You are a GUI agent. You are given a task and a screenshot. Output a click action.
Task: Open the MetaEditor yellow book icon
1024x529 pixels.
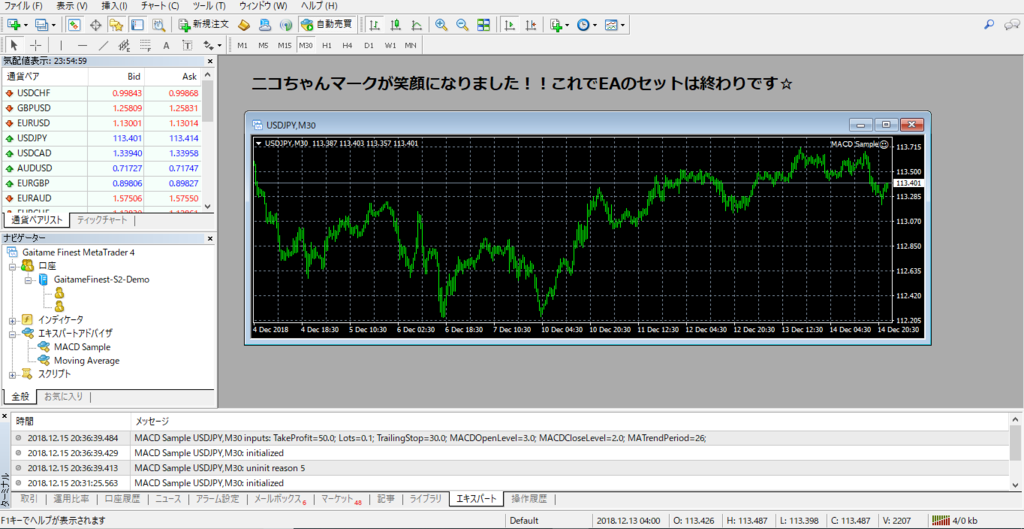[x=244, y=25]
